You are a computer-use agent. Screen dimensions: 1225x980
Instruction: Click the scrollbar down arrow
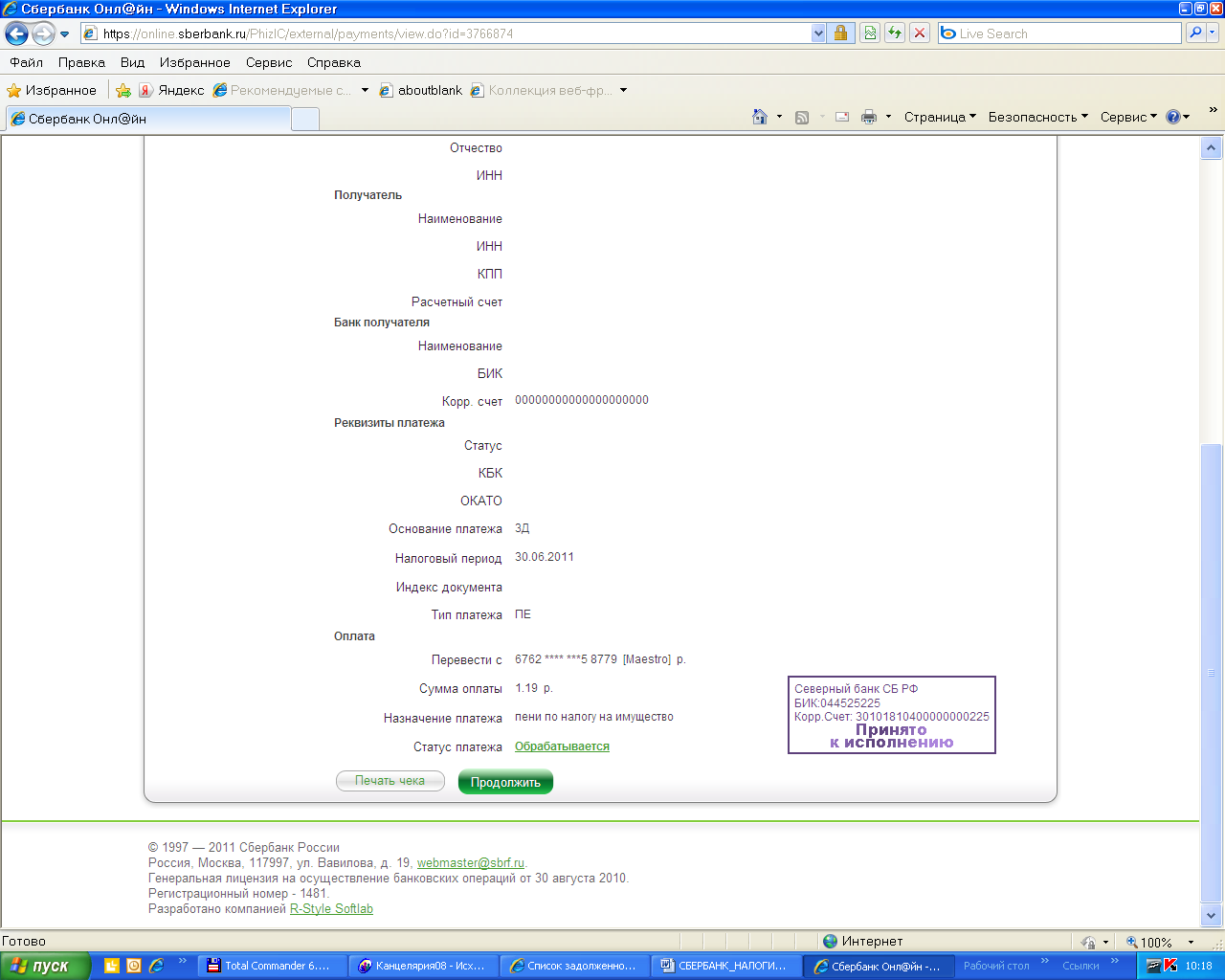click(x=1212, y=916)
